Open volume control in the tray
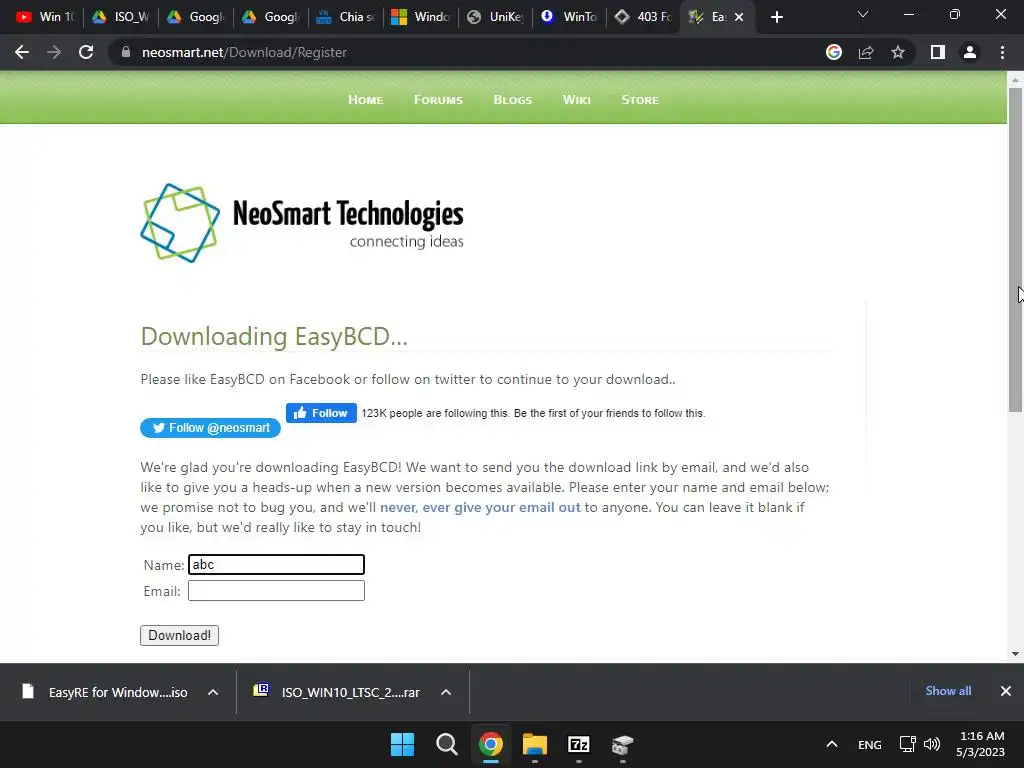Viewport: 1024px width, 768px height. (932, 744)
